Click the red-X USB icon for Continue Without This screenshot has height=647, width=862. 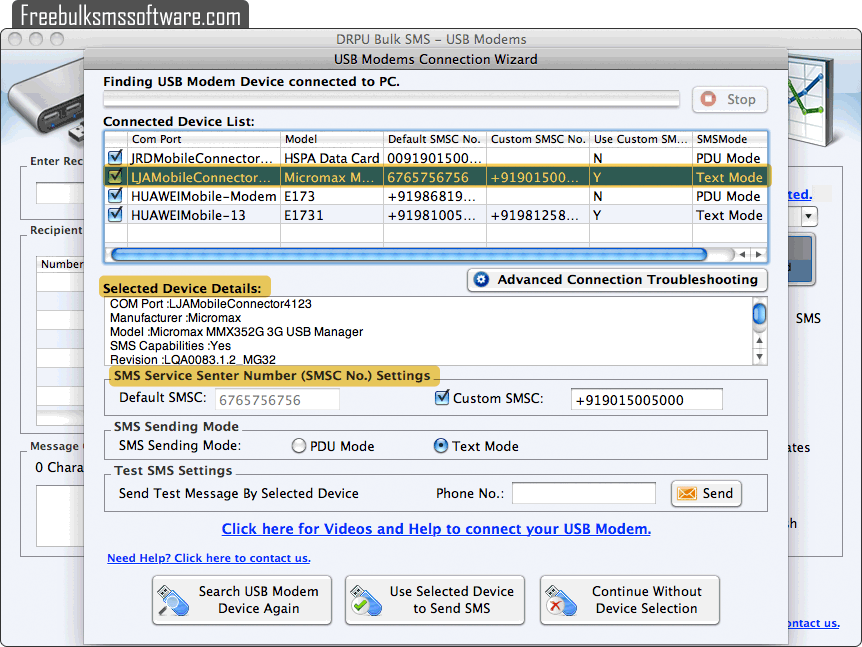click(561, 601)
